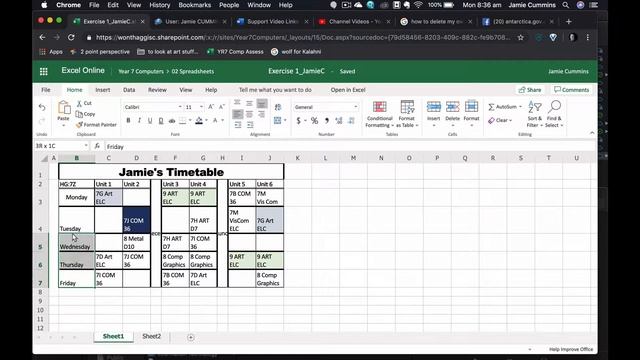The height and width of the screenshot is (360, 640).
Task: Open Conditional Formatting menu
Action: (x=380, y=114)
